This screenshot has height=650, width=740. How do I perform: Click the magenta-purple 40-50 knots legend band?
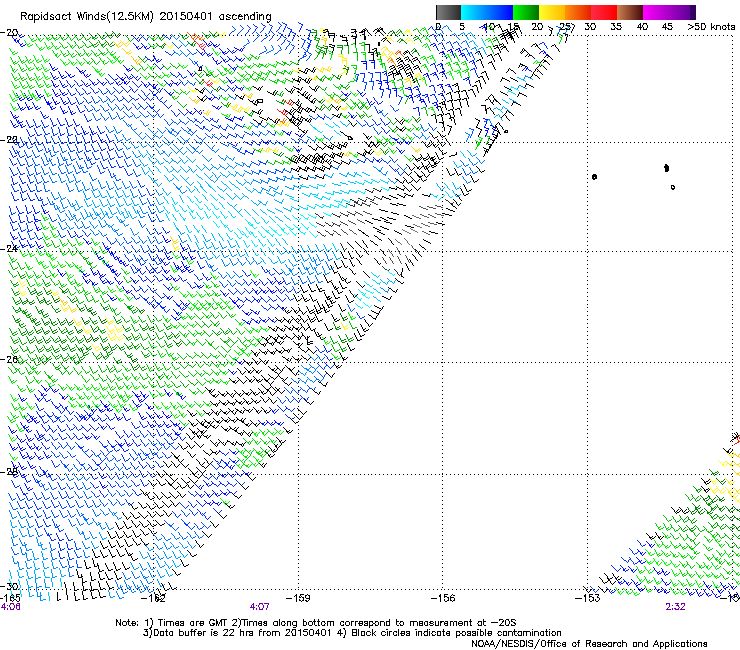669,12
